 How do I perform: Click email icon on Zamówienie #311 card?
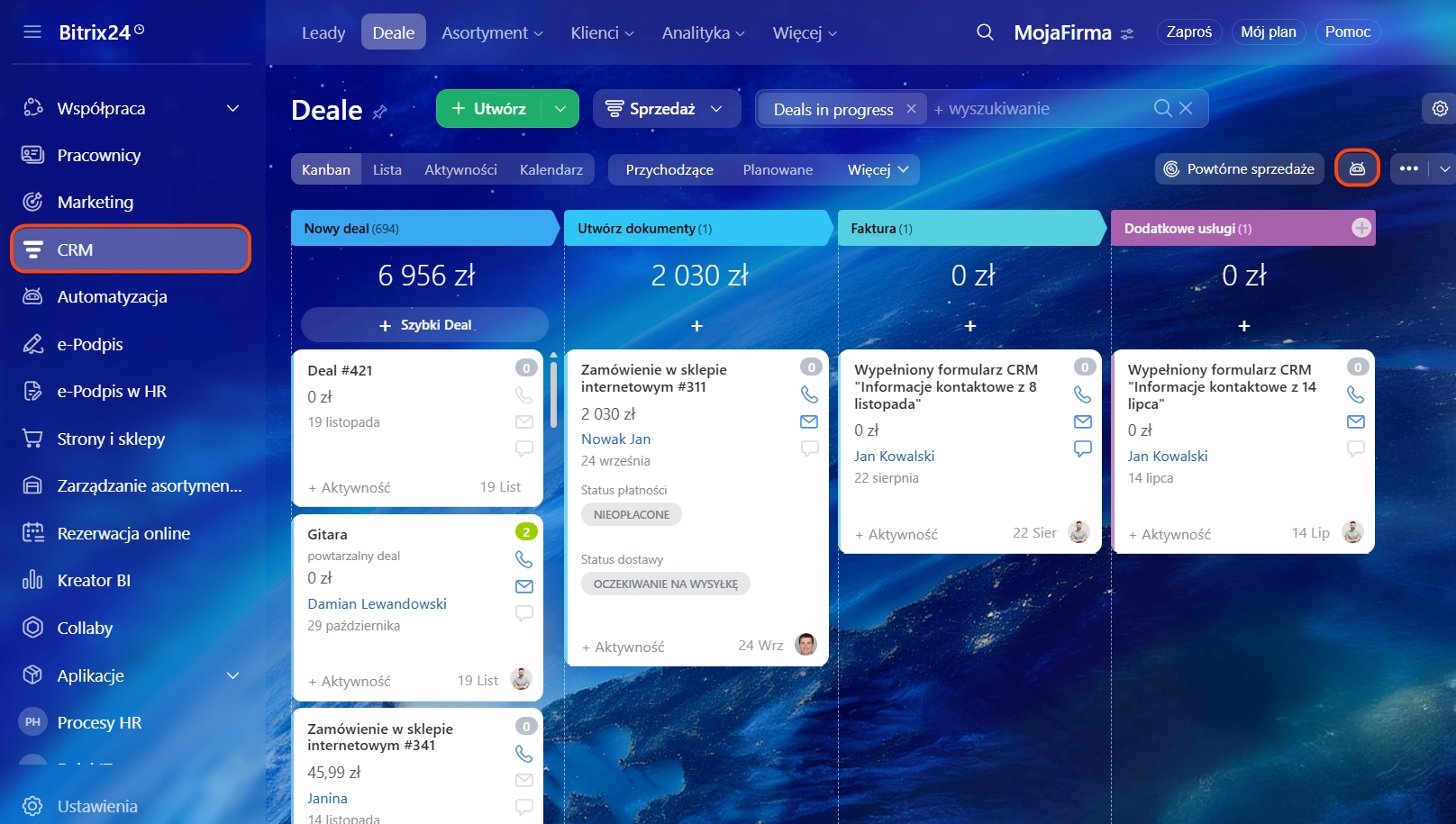click(x=809, y=421)
